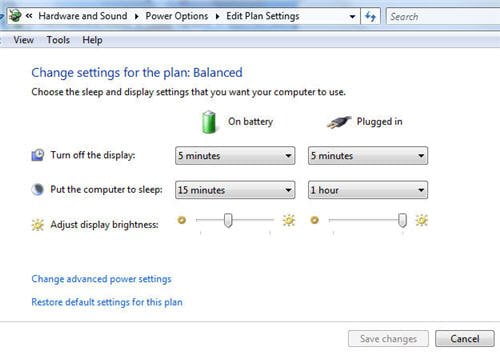The image size is (500, 362).
Task: Click Restore default settings for this plan
Action: click(x=107, y=302)
